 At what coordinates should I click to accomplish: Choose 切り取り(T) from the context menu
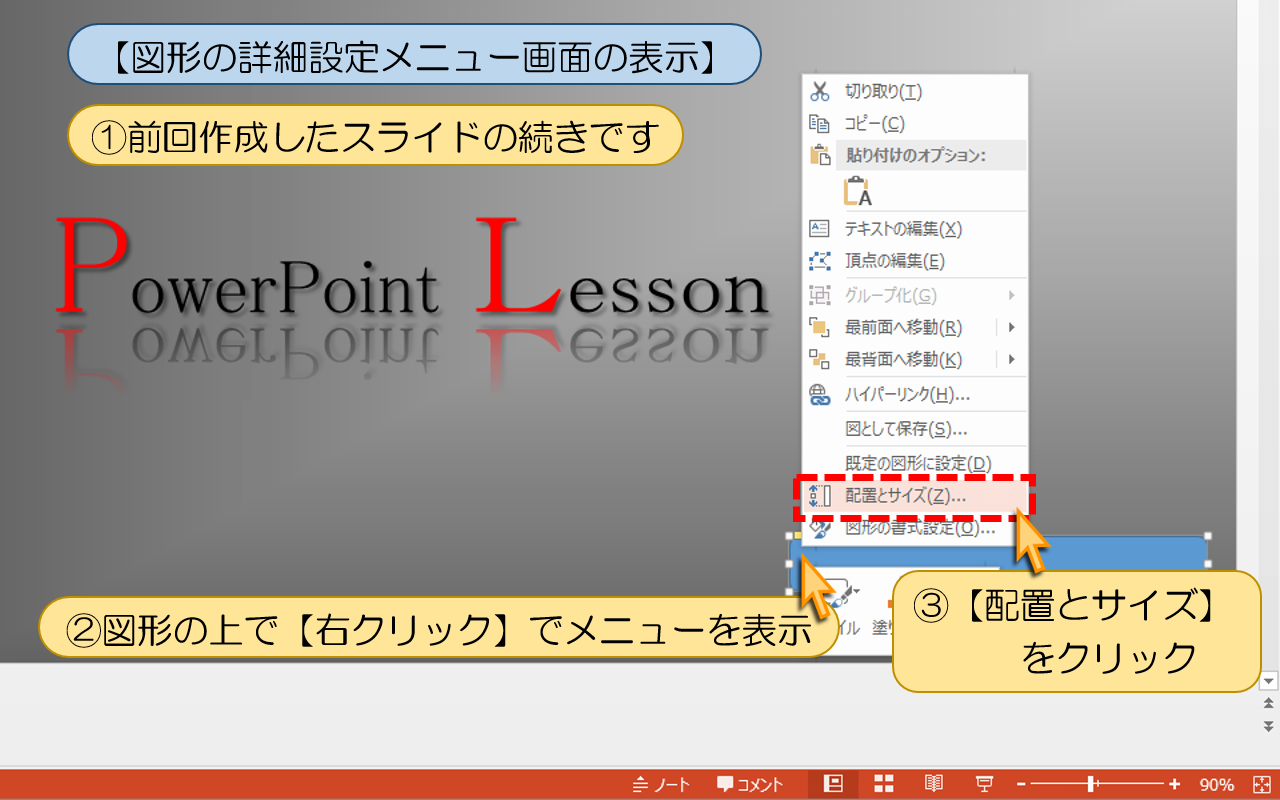coord(914,91)
